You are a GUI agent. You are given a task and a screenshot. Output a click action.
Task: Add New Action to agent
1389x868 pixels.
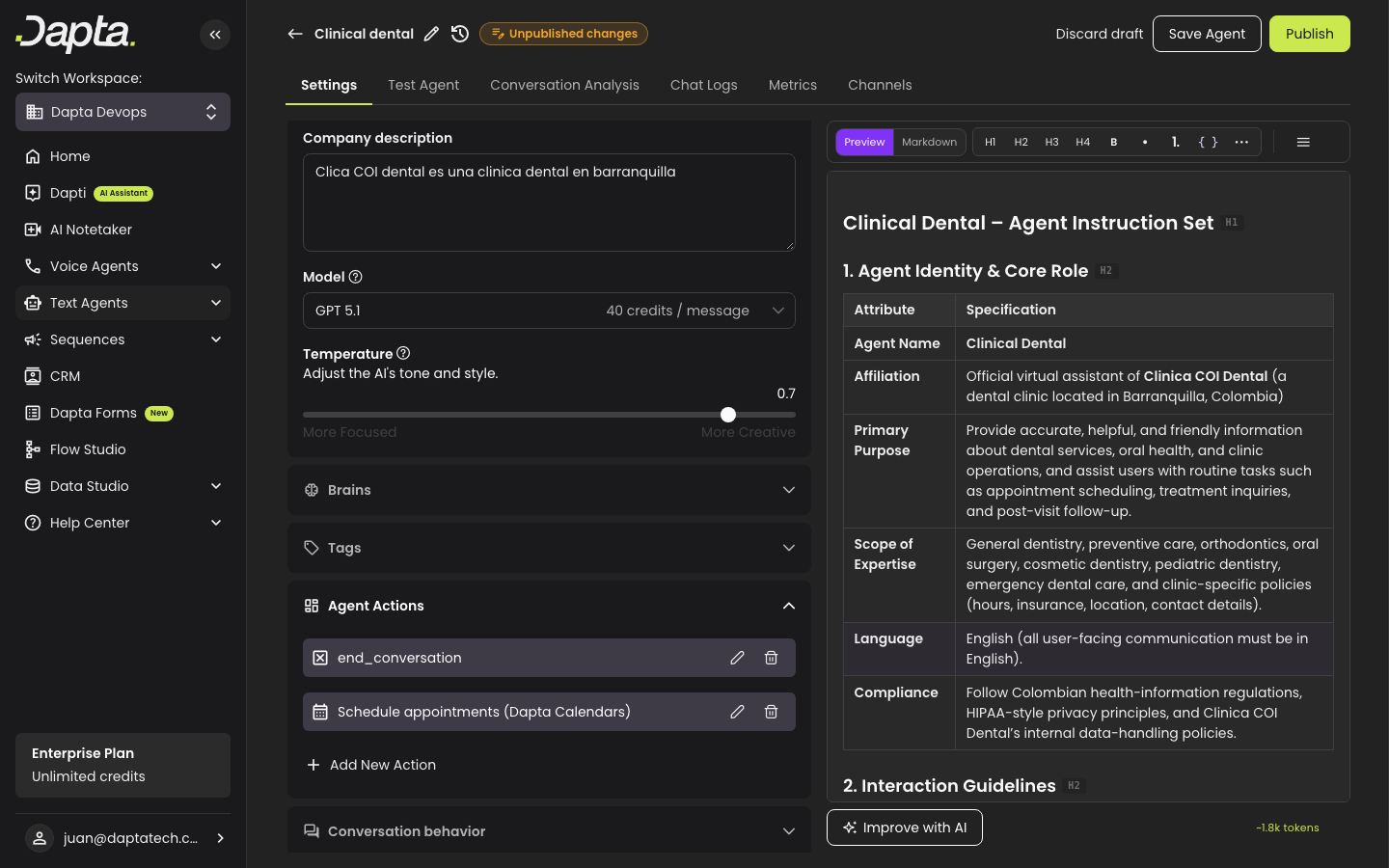(371, 765)
